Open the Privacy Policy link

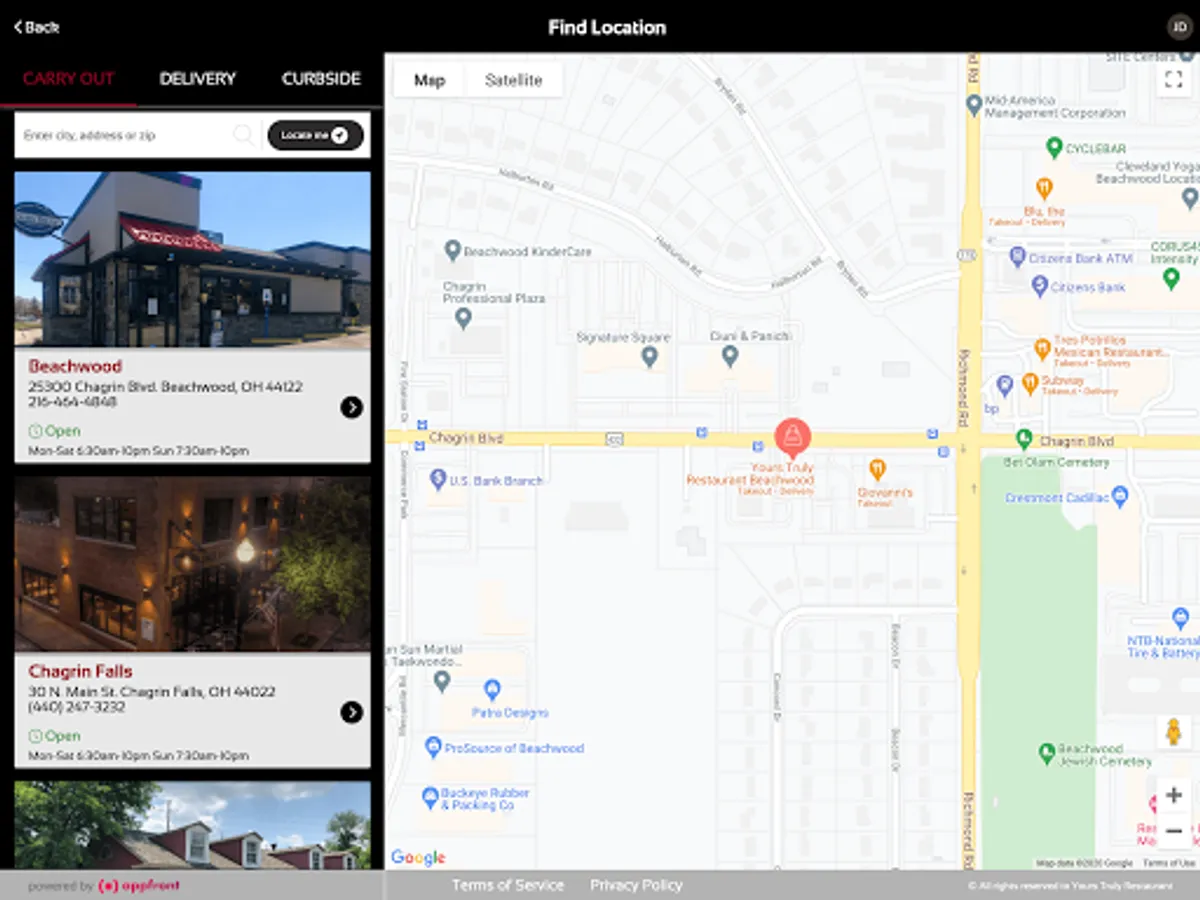click(636, 885)
